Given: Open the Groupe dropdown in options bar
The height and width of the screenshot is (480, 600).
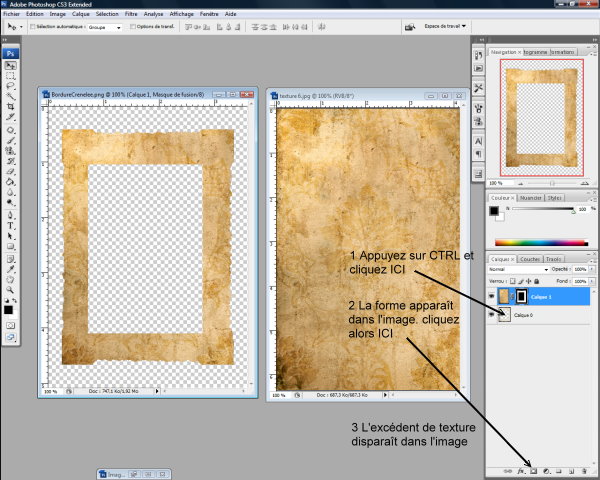Looking at the screenshot, I should [x=105, y=27].
